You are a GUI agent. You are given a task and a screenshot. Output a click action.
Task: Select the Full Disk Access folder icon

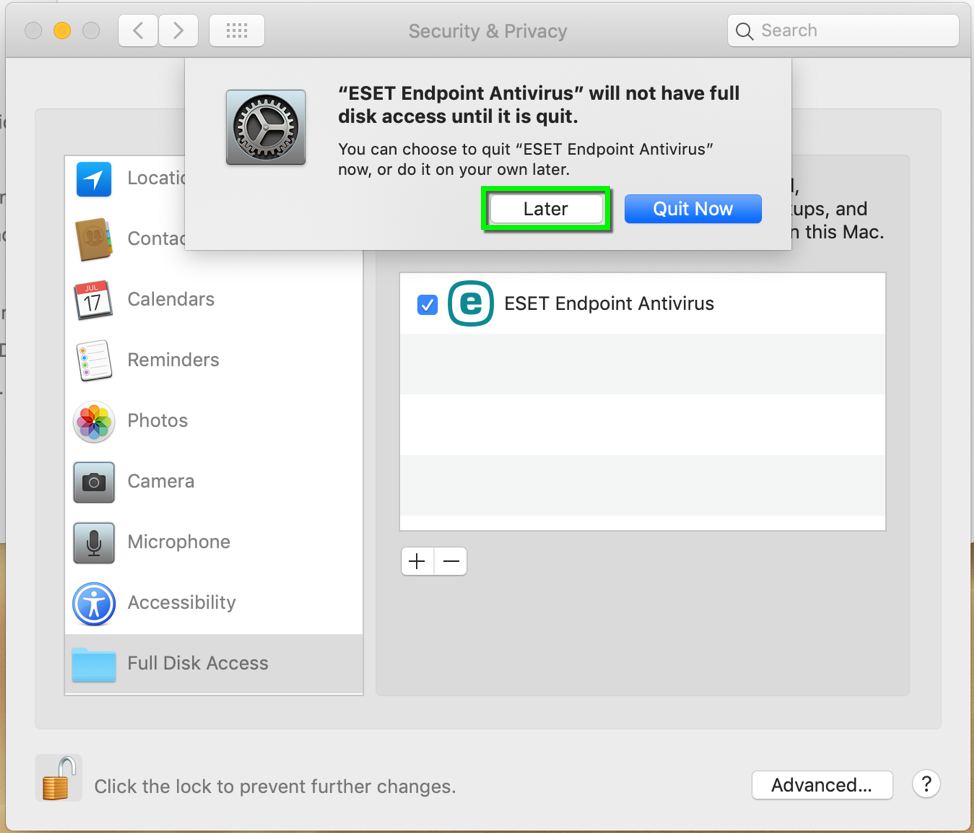pyautogui.click(x=94, y=664)
